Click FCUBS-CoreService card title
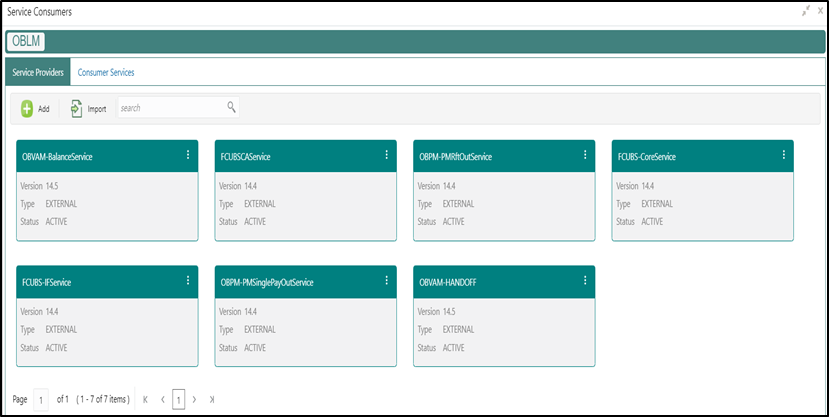Screen dimensions: 829x417 647,156
